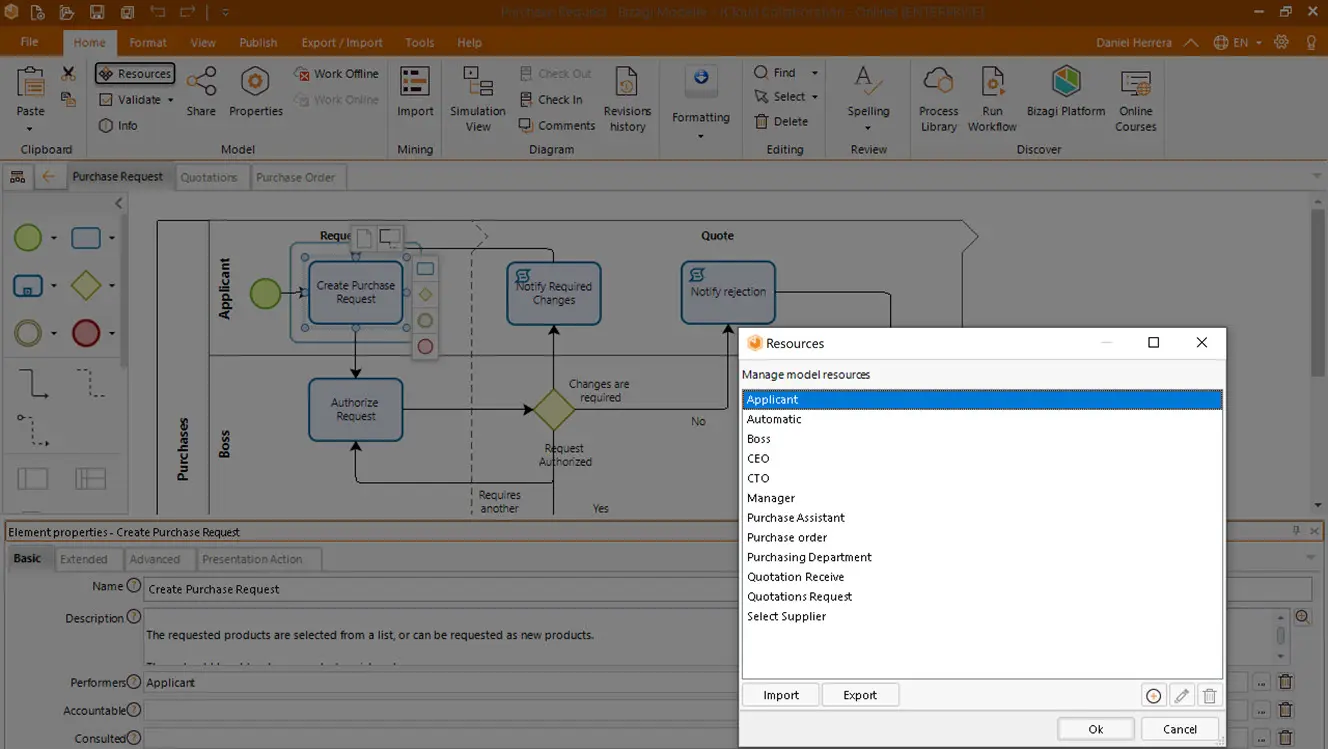The image size is (1328, 749).
Task: Click the edit resource pencil icon
Action: pyautogui.click(x=1181, y=696)
